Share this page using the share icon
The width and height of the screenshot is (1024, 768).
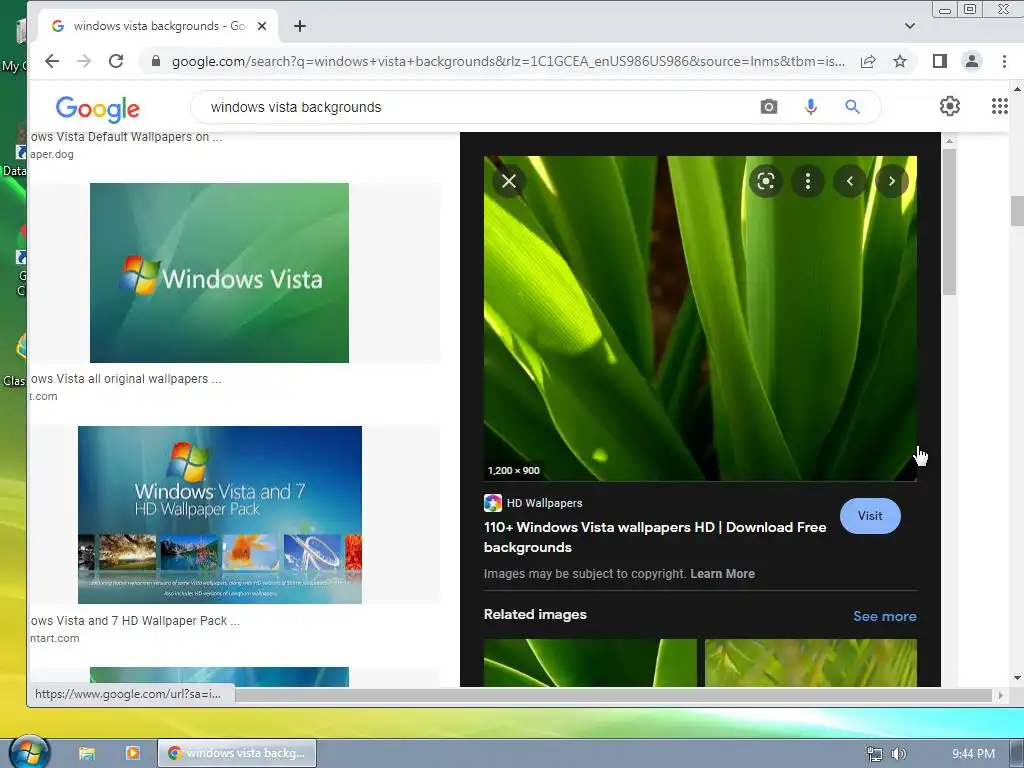868,61
